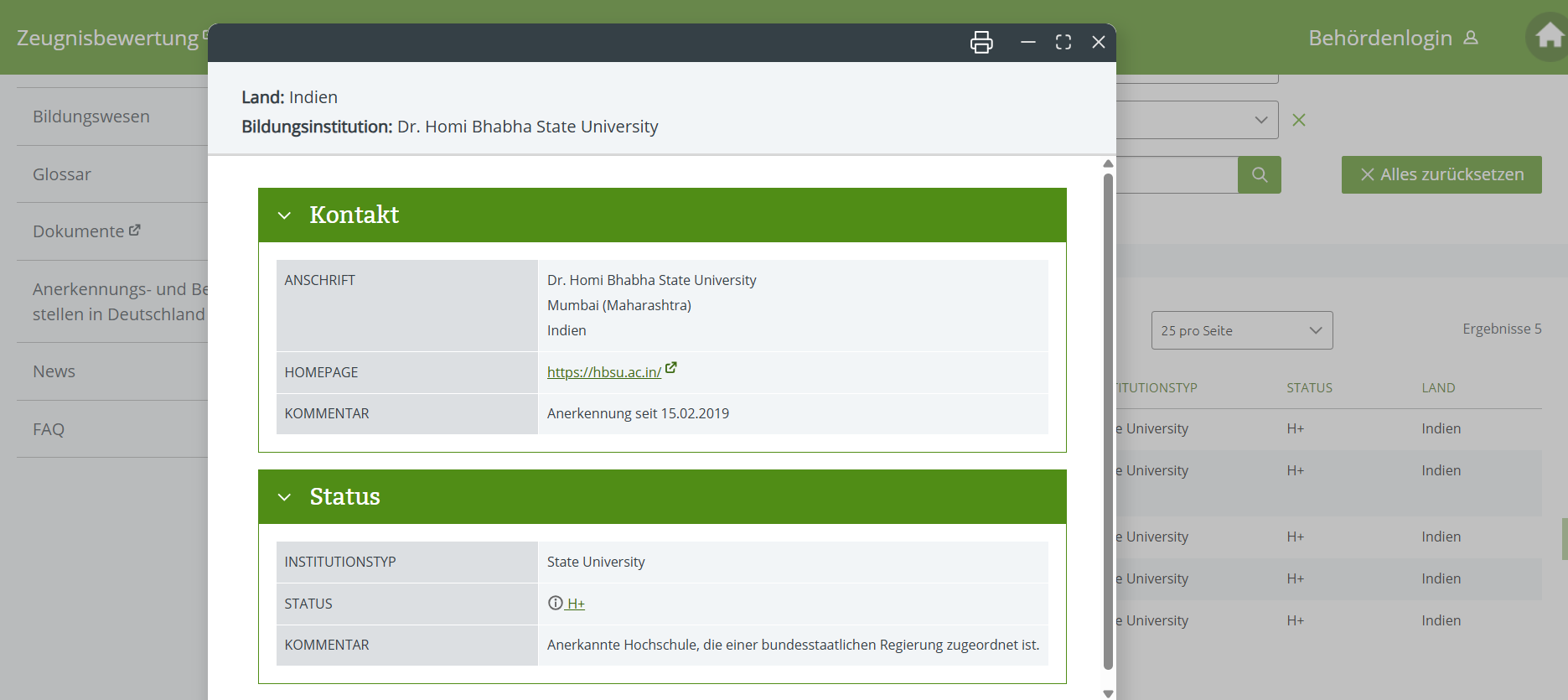Click Alles zurücksetzen button
1568x700 pixels.
click(1441, 174)
